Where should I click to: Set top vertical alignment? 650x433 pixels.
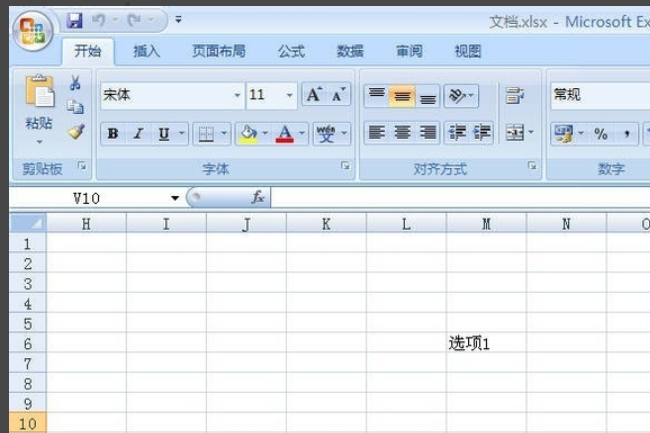pos(376,96)
